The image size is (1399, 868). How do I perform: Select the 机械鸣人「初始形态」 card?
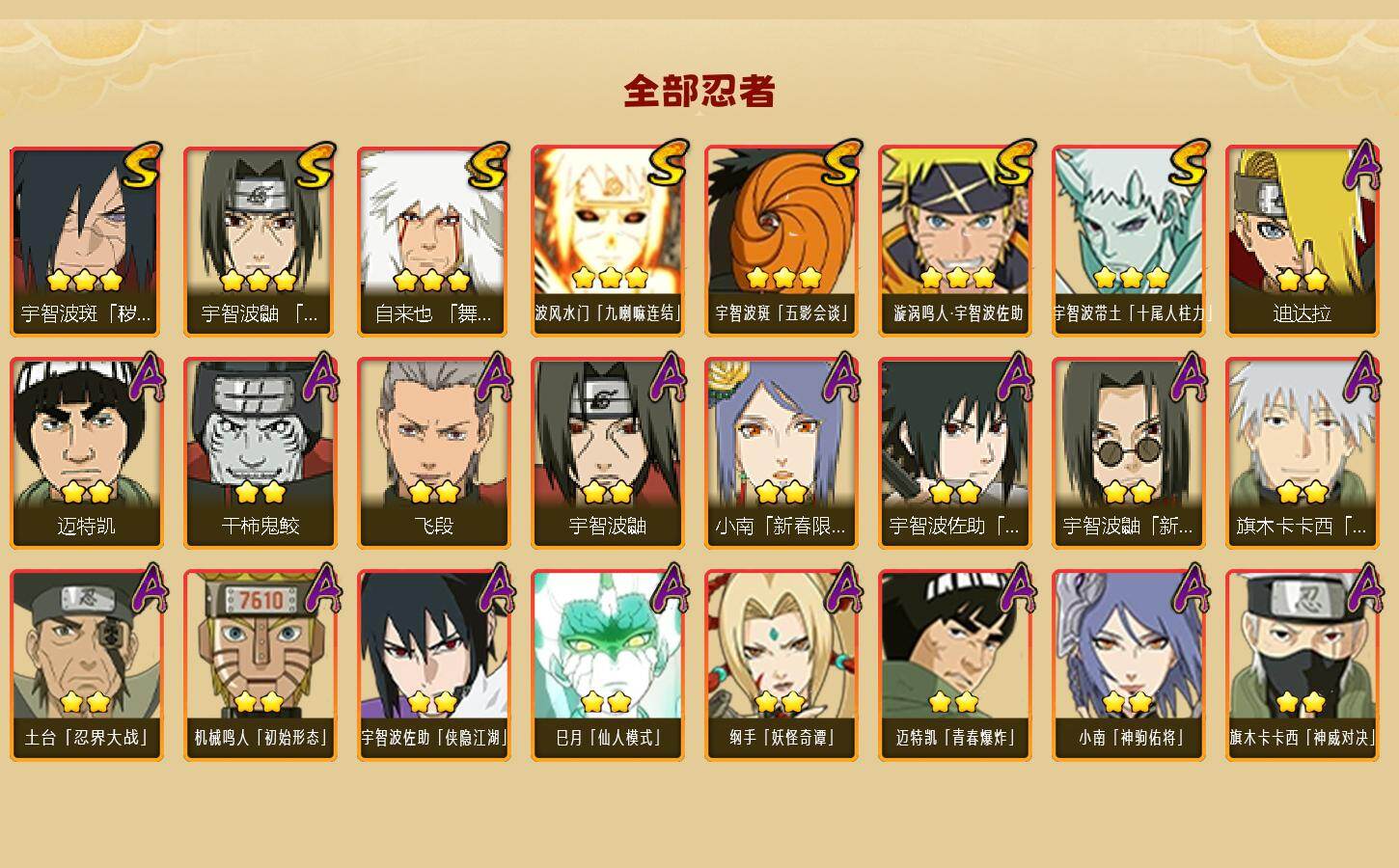[261, 665]
